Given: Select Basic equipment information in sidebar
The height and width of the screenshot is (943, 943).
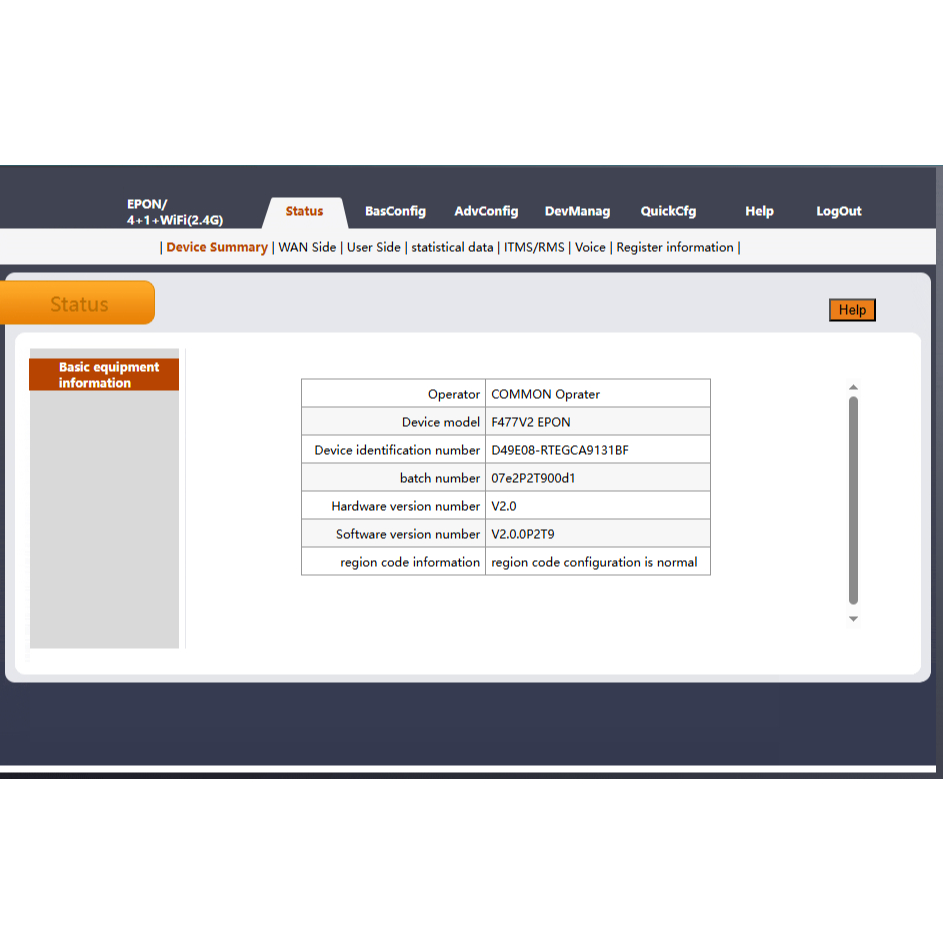Looking at the screenshot, I should 104,375.
